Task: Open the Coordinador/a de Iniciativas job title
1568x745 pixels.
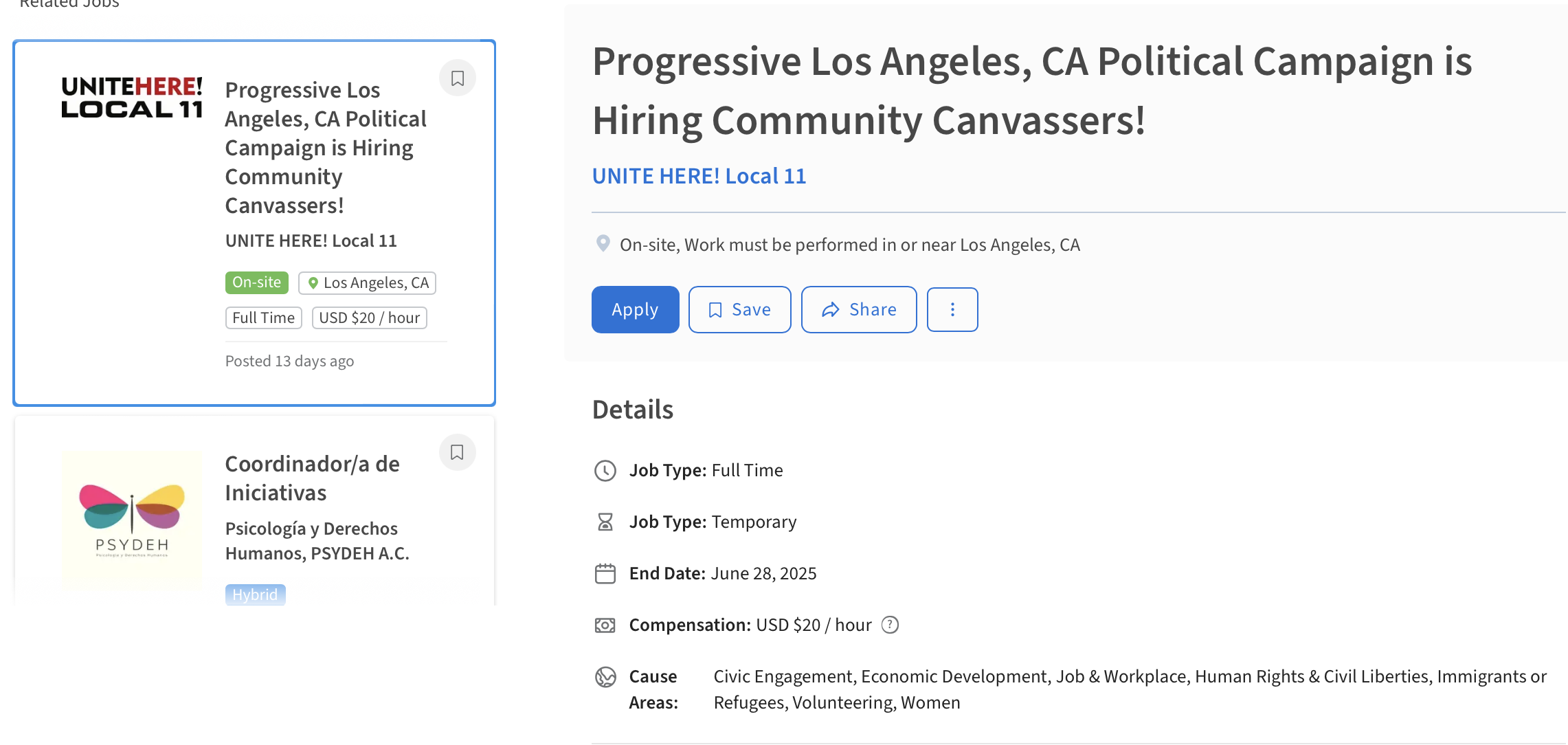Action: (x=311, y=478)
